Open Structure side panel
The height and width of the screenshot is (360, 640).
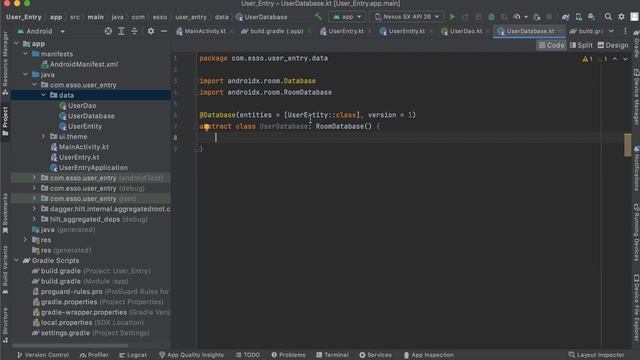[x=5, y=324]
